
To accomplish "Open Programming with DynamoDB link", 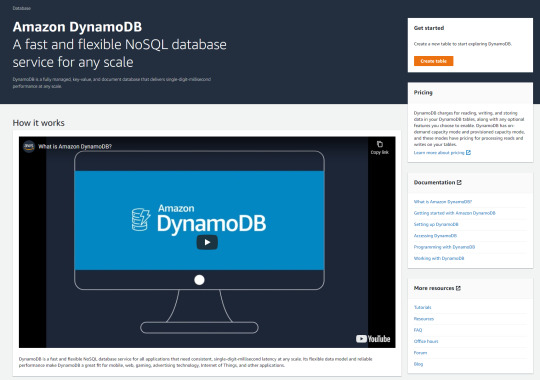I will (444, 247).
